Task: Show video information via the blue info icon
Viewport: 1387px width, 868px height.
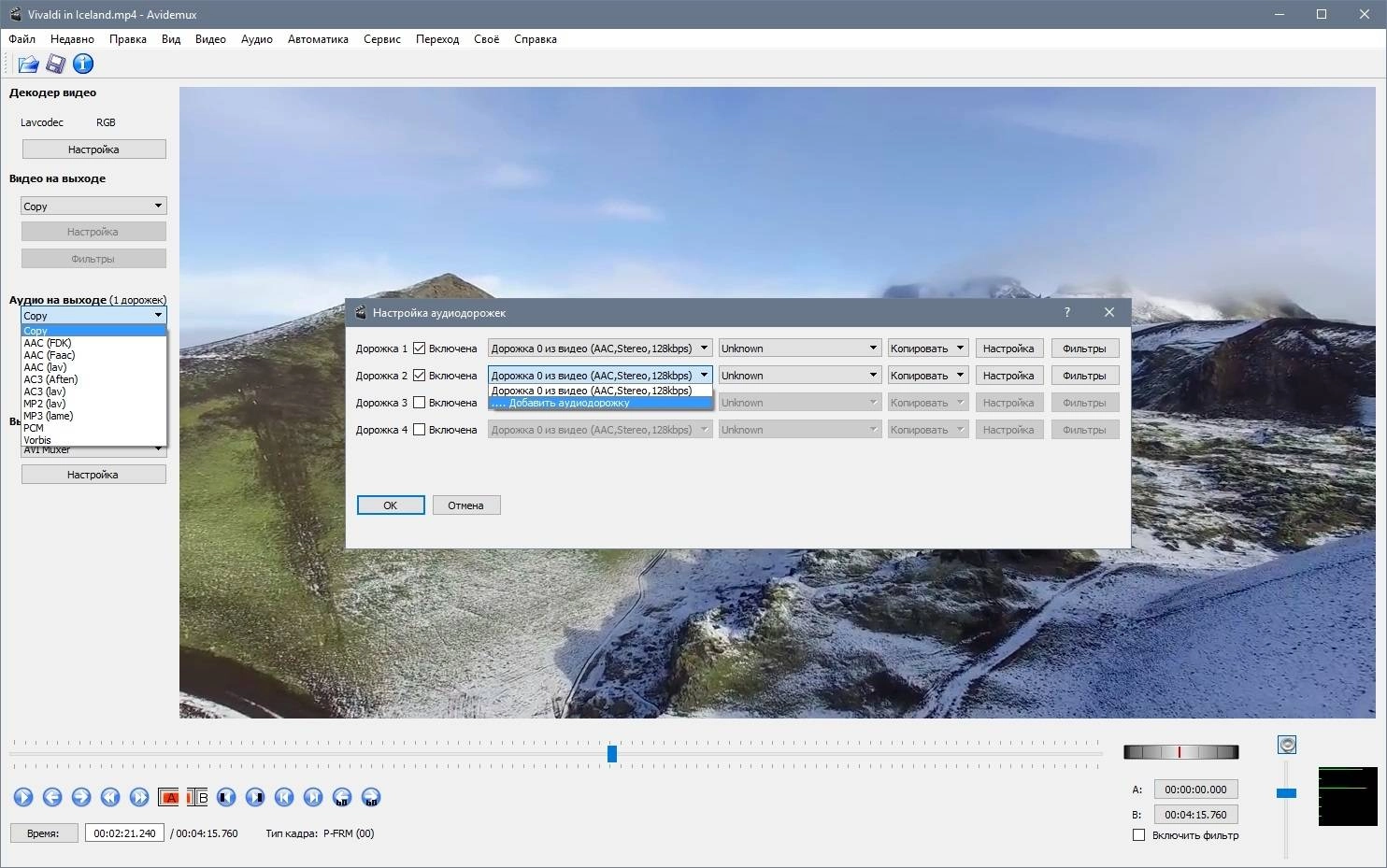Action: point(83,64)
